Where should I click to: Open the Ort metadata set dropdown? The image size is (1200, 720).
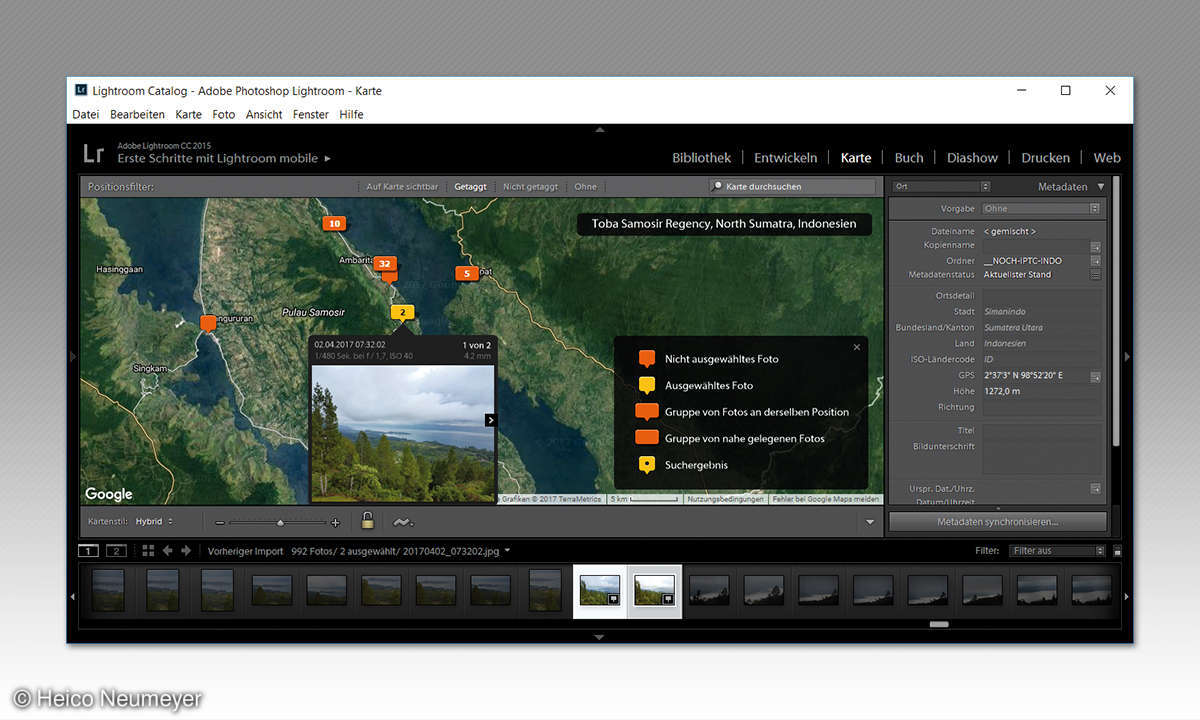pos(942,186)
